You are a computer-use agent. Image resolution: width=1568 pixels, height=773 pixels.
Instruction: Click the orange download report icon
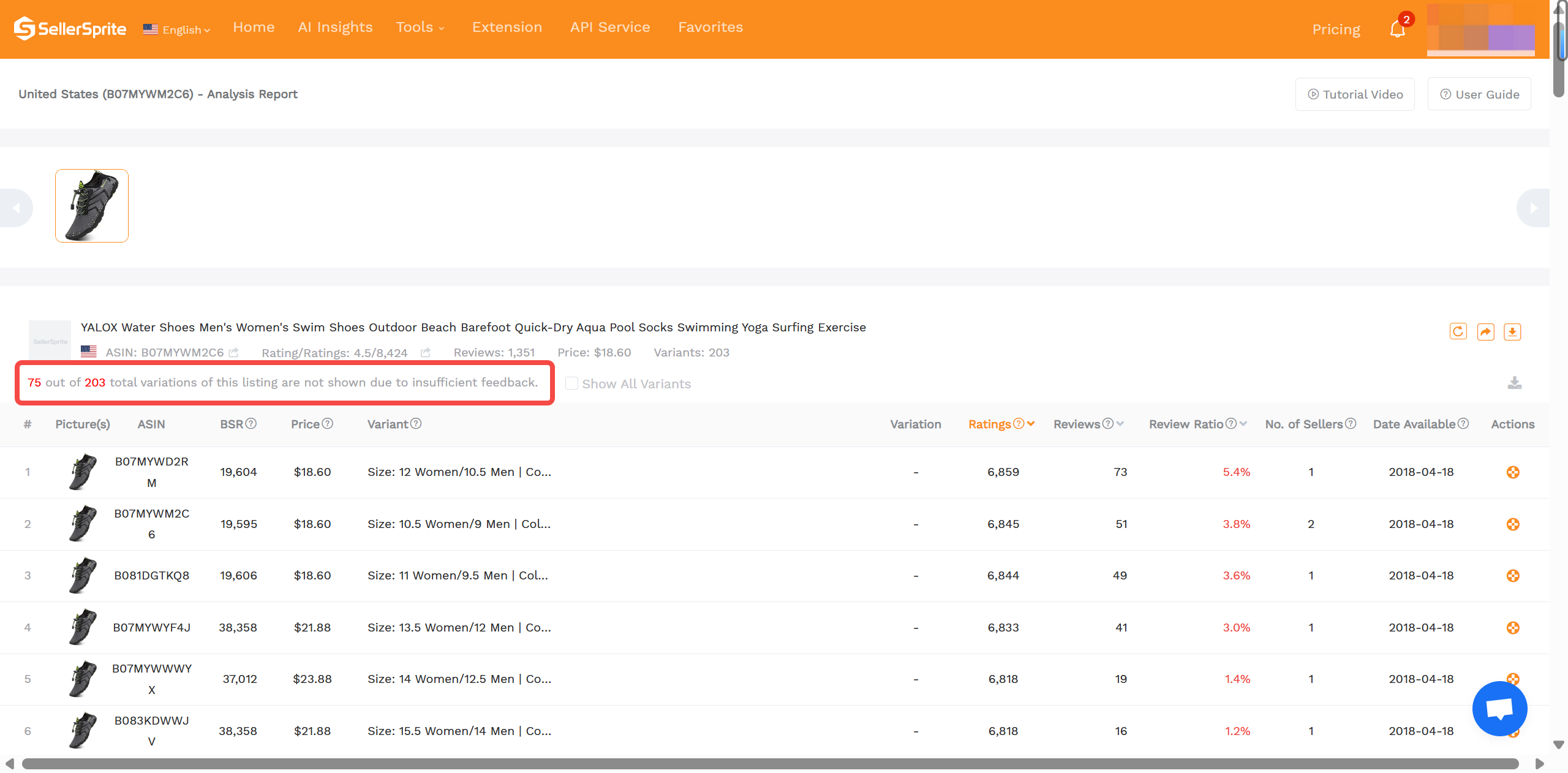pyautogui.click(x=1512, y=331)
